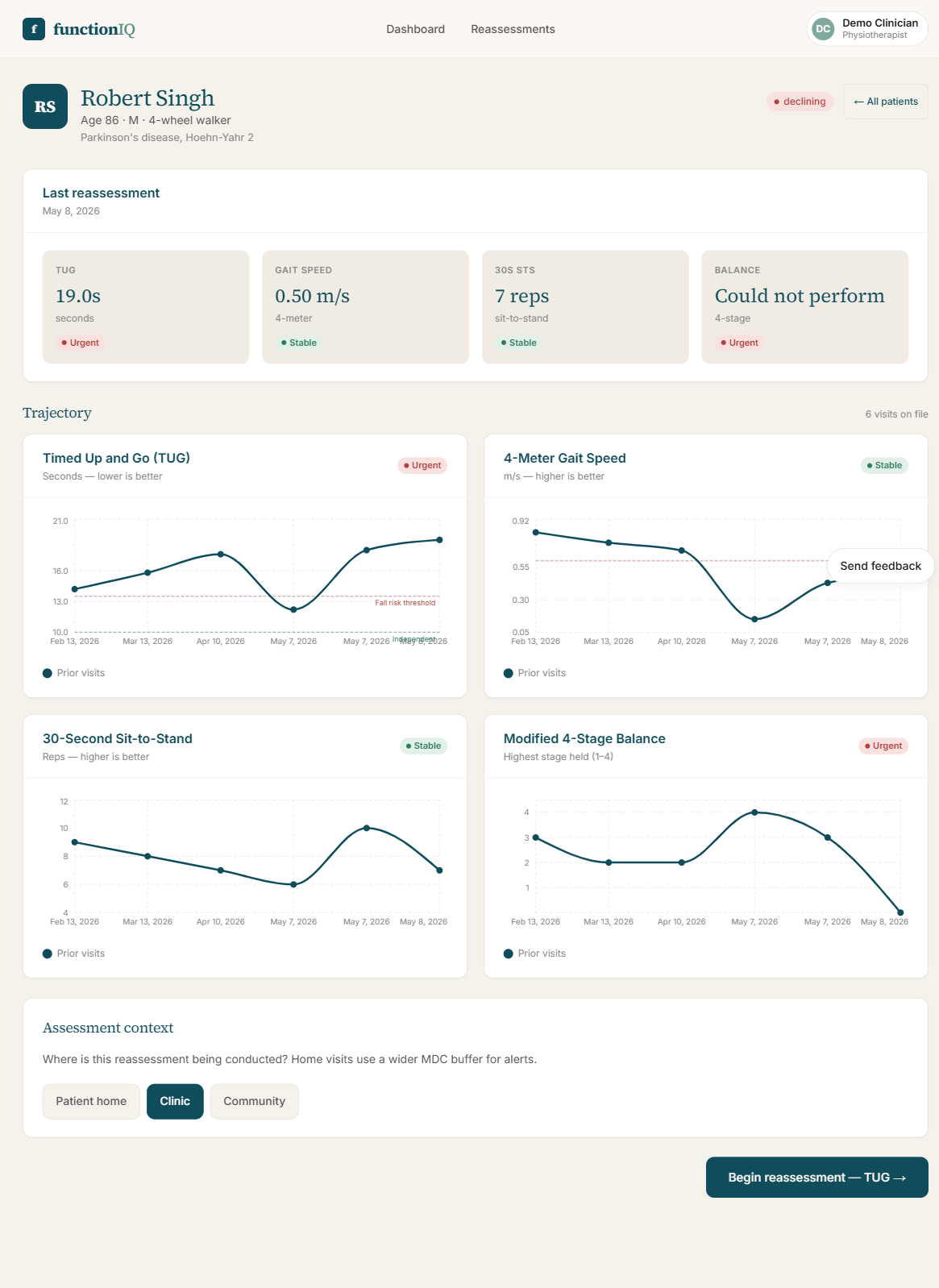
Task: Click the 4-Meter Gait Speed title
Action: tap(564, 458)
